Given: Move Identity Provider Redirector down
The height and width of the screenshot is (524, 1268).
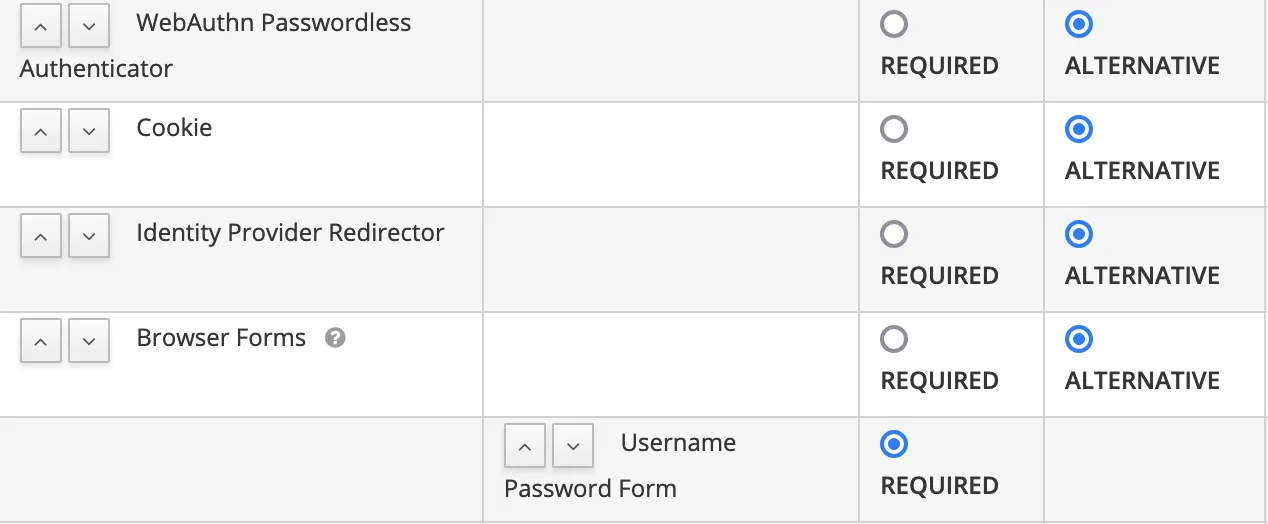Looking at the screenshot, I should pos(89,237).
